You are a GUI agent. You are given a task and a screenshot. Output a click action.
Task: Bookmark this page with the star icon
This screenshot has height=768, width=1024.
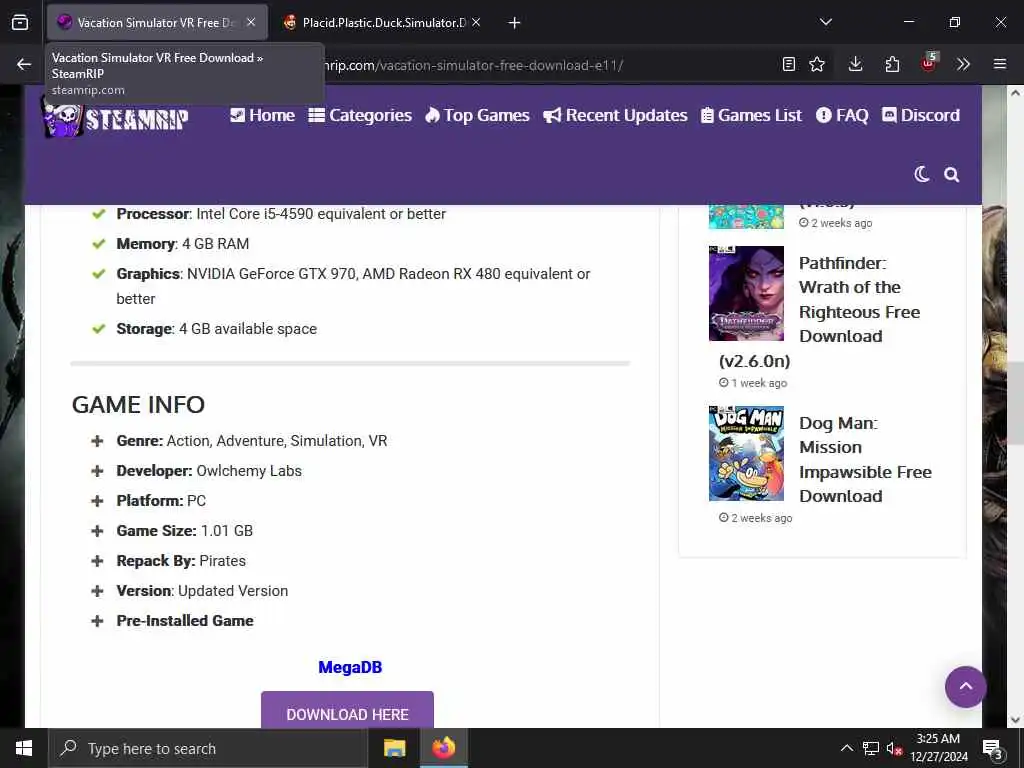(x=817, y=64)
